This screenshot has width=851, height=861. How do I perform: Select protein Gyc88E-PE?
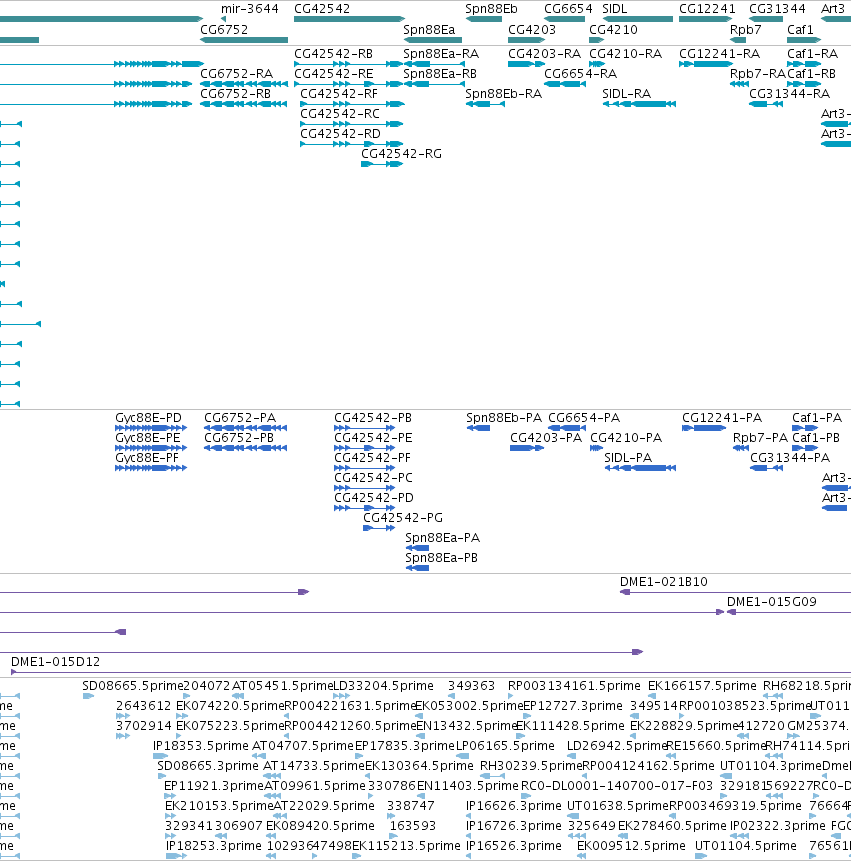148,438
